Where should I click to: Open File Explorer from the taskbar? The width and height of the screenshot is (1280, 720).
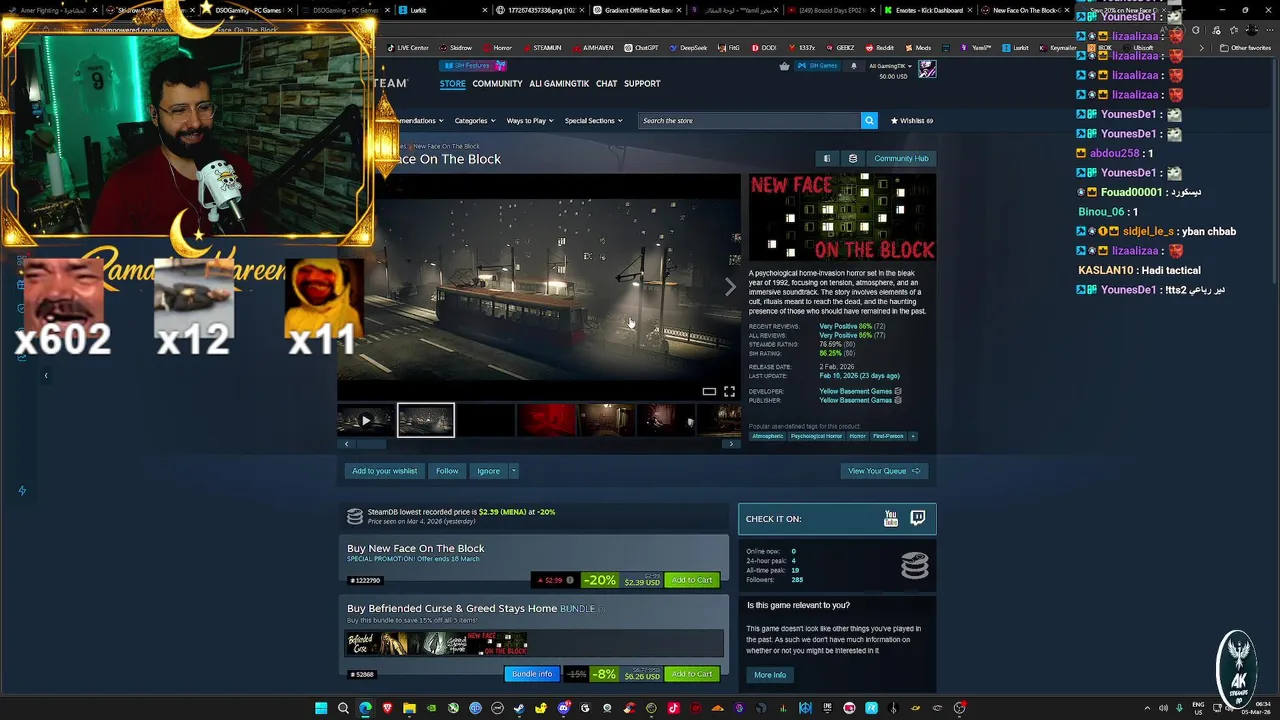[409, 708]
